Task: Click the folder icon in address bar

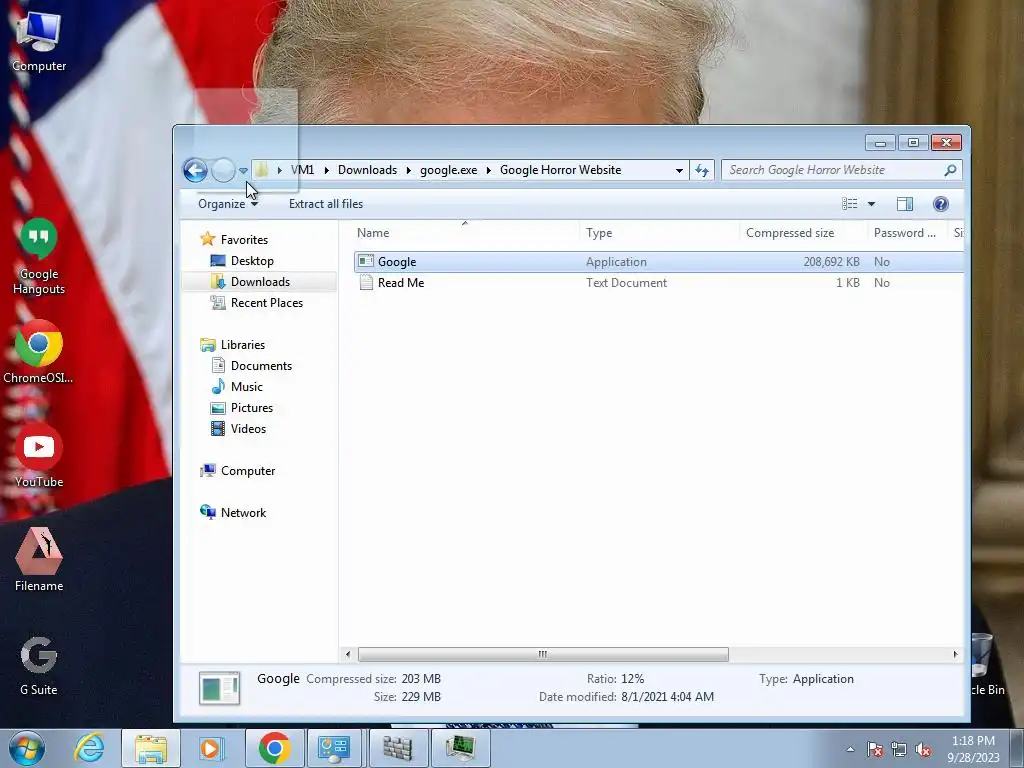Action: point(261,170)
